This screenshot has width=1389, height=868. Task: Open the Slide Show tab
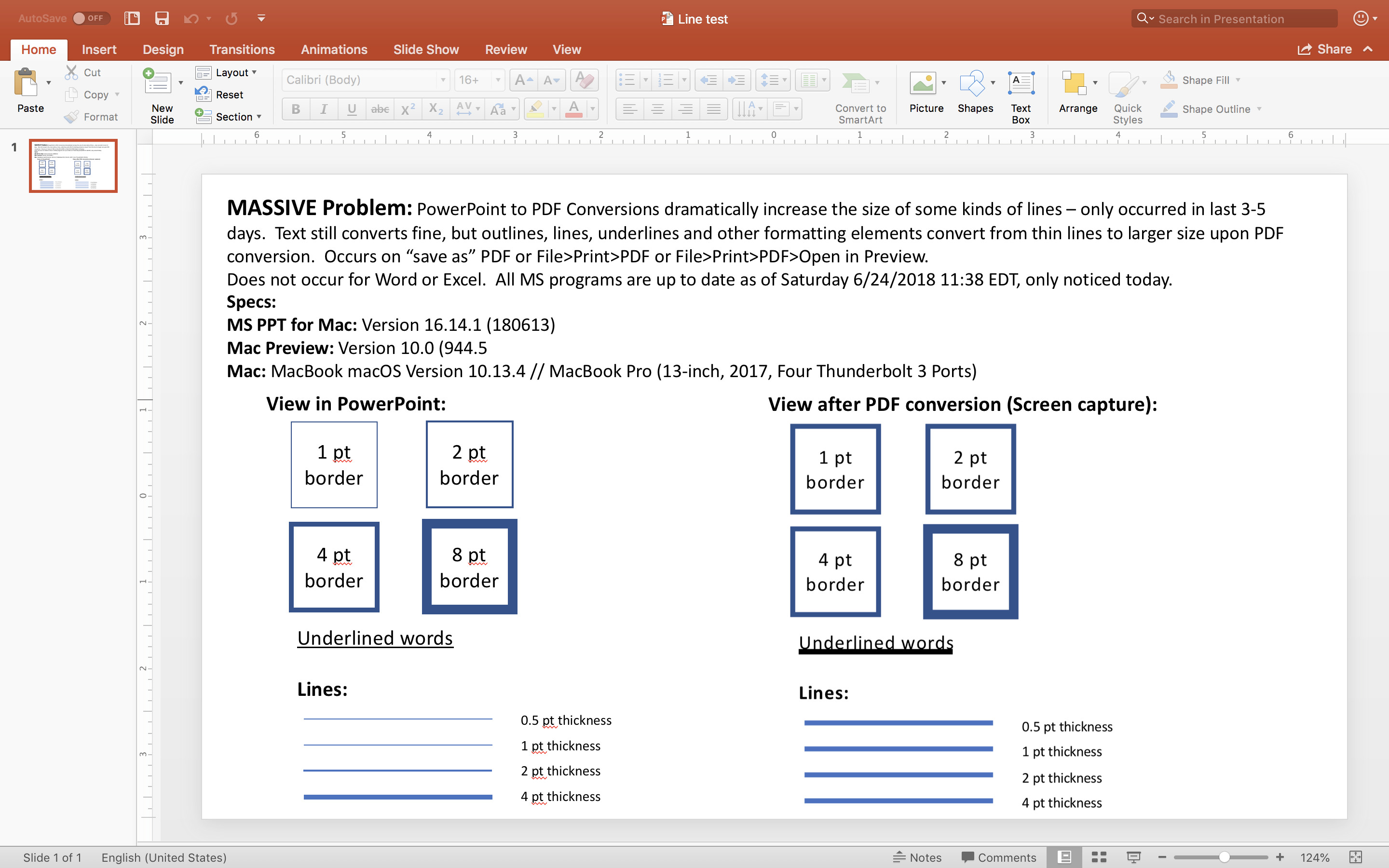[426, 49]
